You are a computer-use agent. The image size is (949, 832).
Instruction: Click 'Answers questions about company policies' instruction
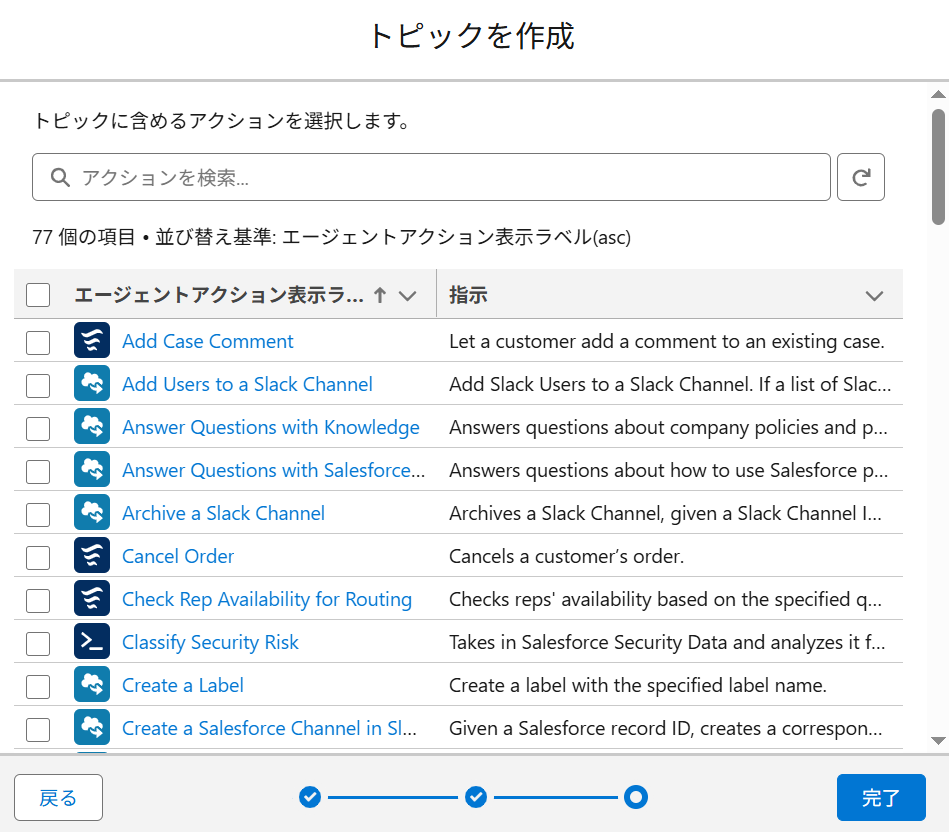pos(668,427)
